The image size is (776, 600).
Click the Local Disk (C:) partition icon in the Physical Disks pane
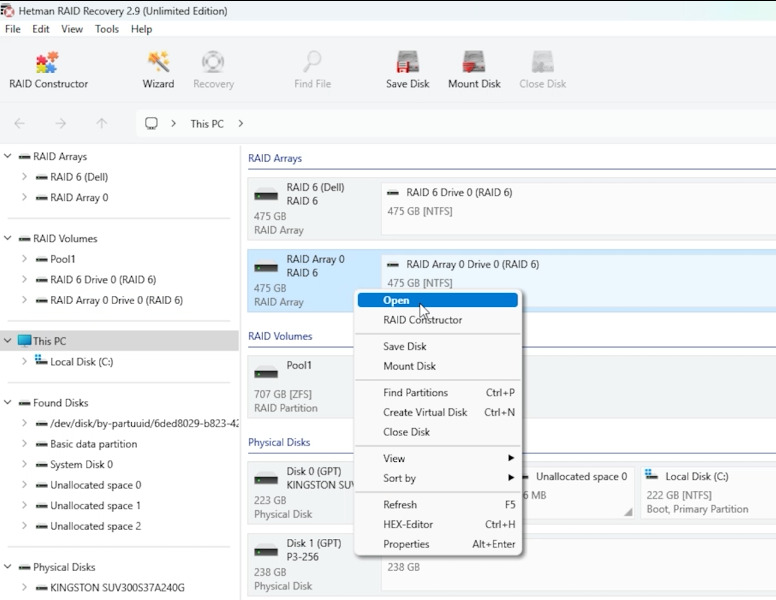point(652,476)
